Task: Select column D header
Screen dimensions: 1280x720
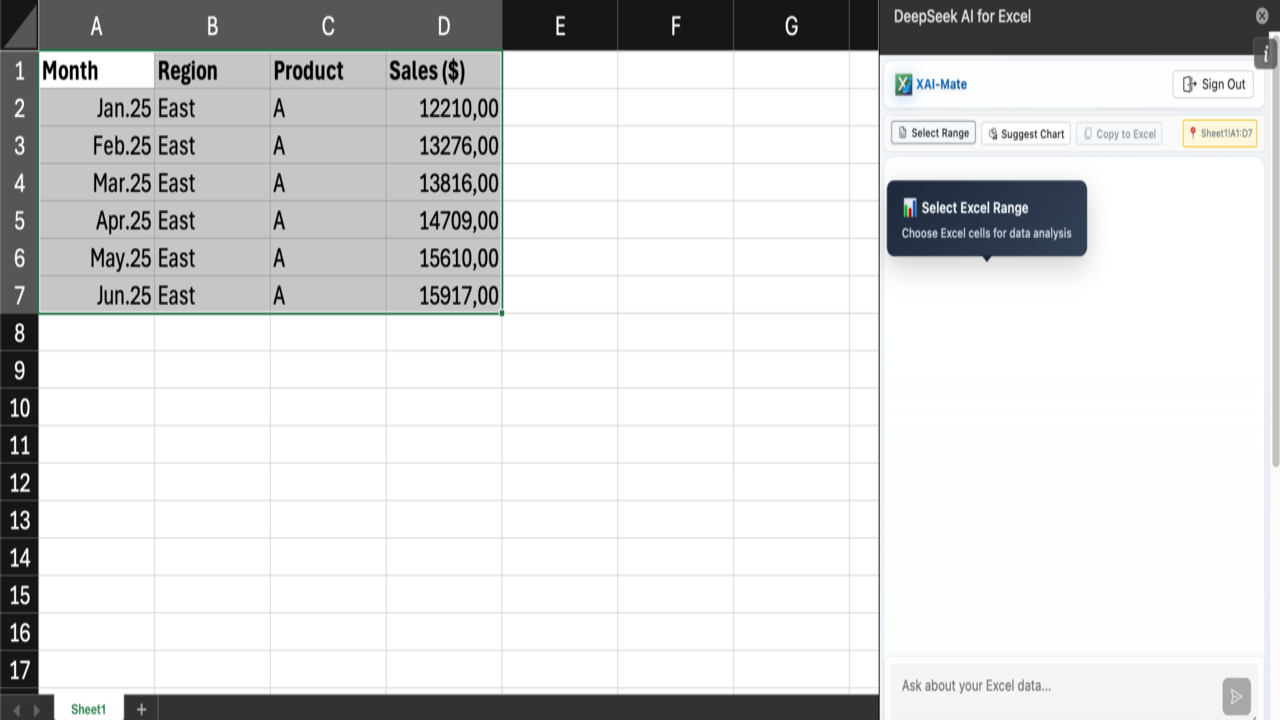Action: point(444,27)
